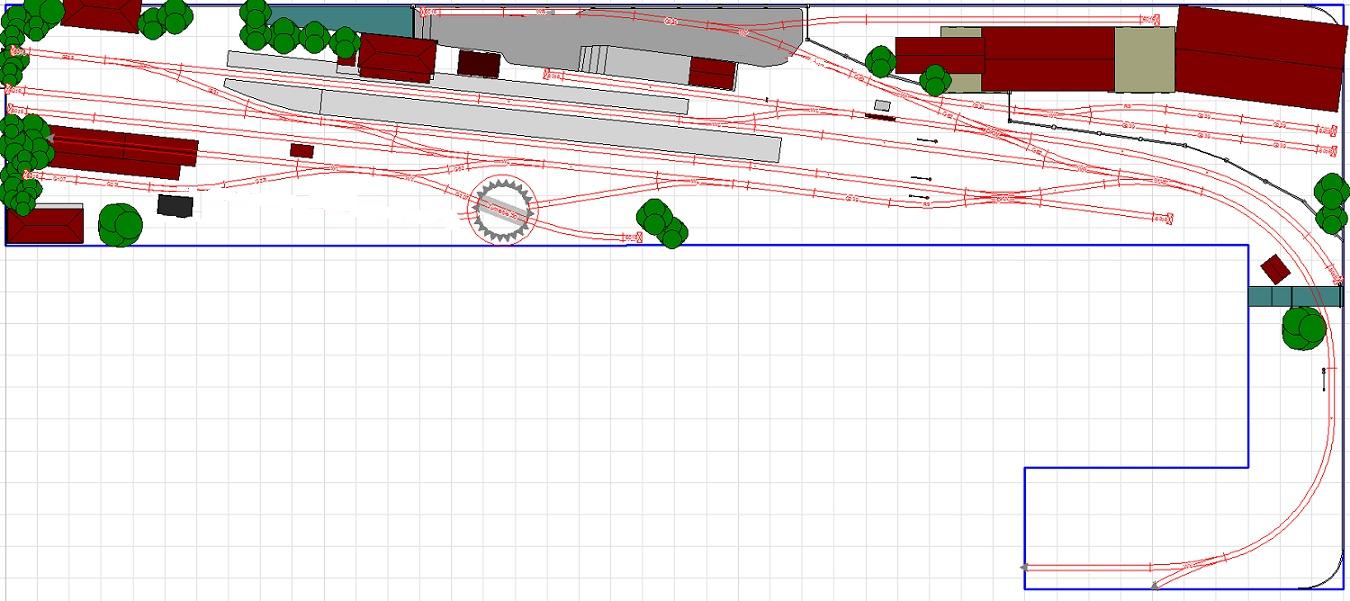
Task: Click the right tan section of the goods shed
Action: pyautogui.click(x=1144, y=60)
